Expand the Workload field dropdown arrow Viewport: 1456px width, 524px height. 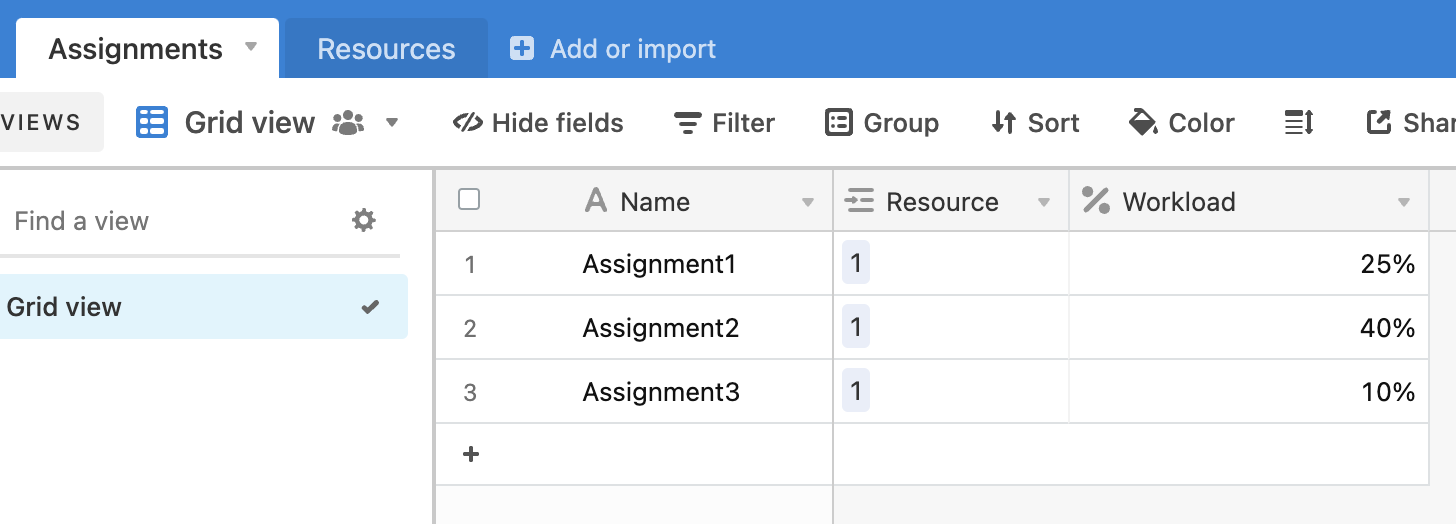pyautogui.click(x=1404, y=203)
